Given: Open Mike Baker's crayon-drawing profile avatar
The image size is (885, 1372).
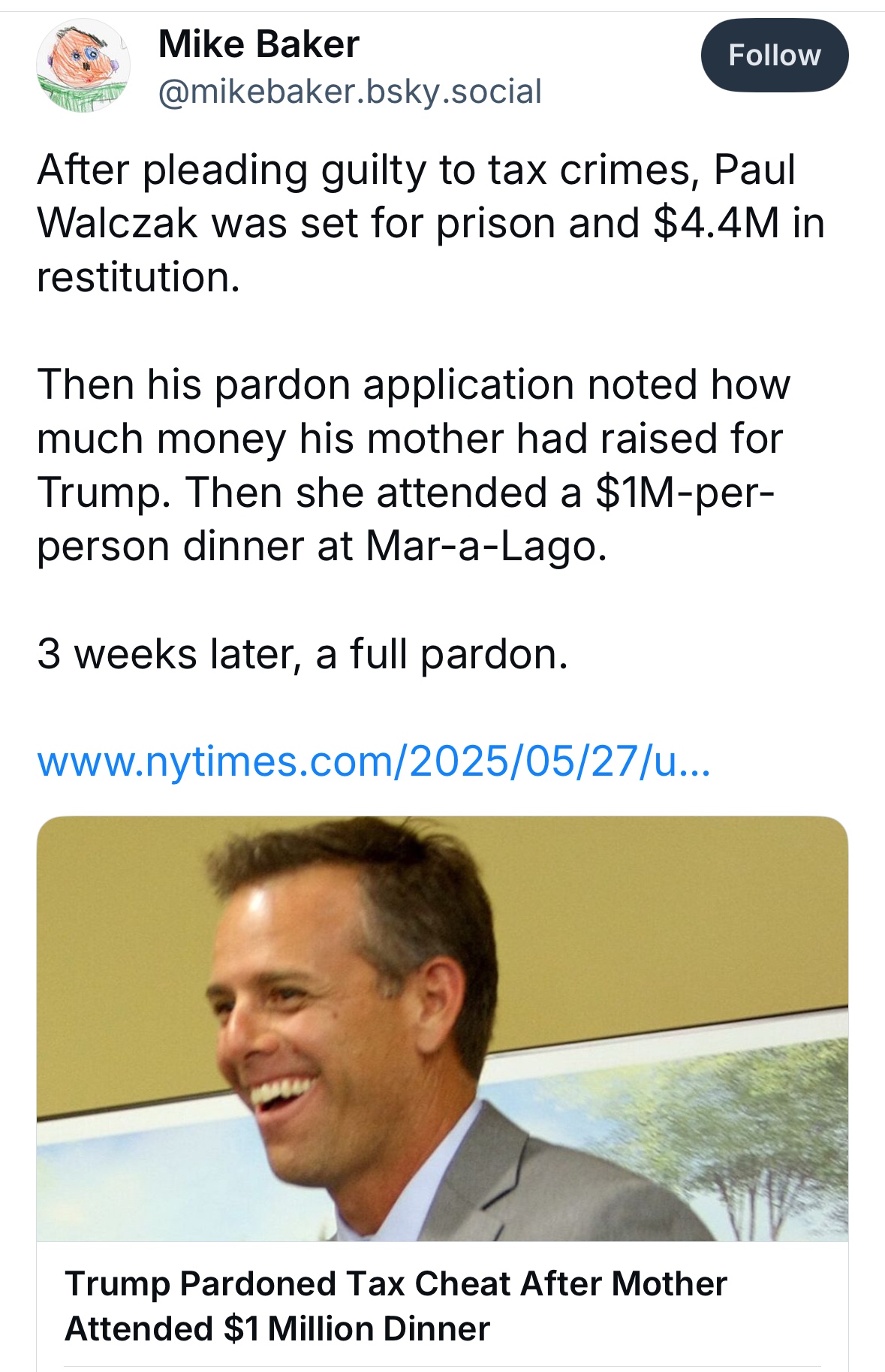Looking at the screenshot, I should [83, 66].
